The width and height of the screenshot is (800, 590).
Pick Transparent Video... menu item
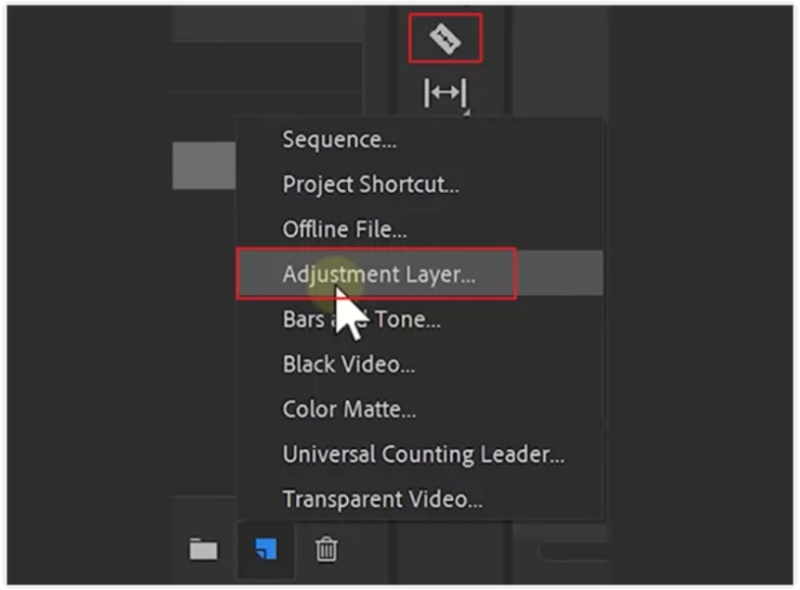[383, 499]
